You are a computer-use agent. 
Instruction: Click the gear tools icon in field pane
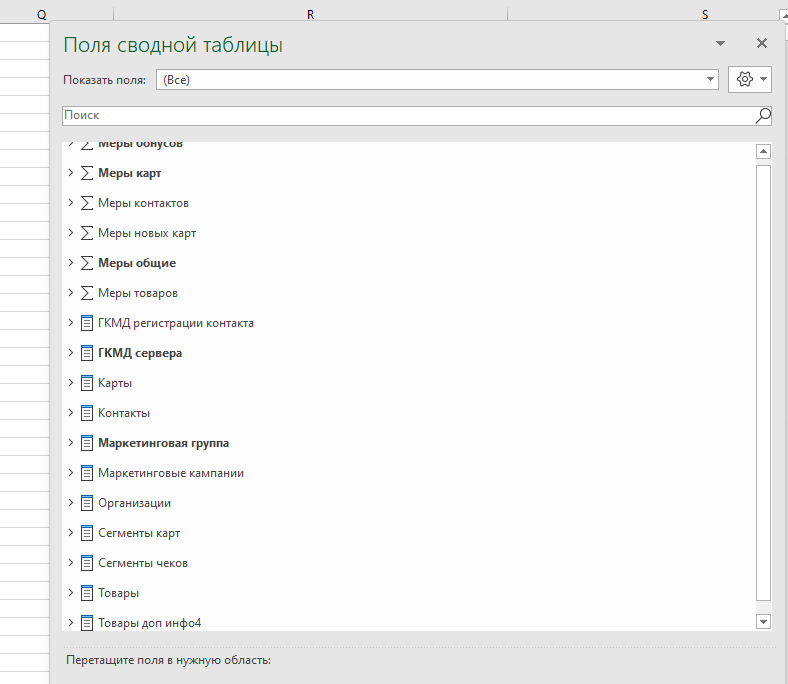click(744, 80)
